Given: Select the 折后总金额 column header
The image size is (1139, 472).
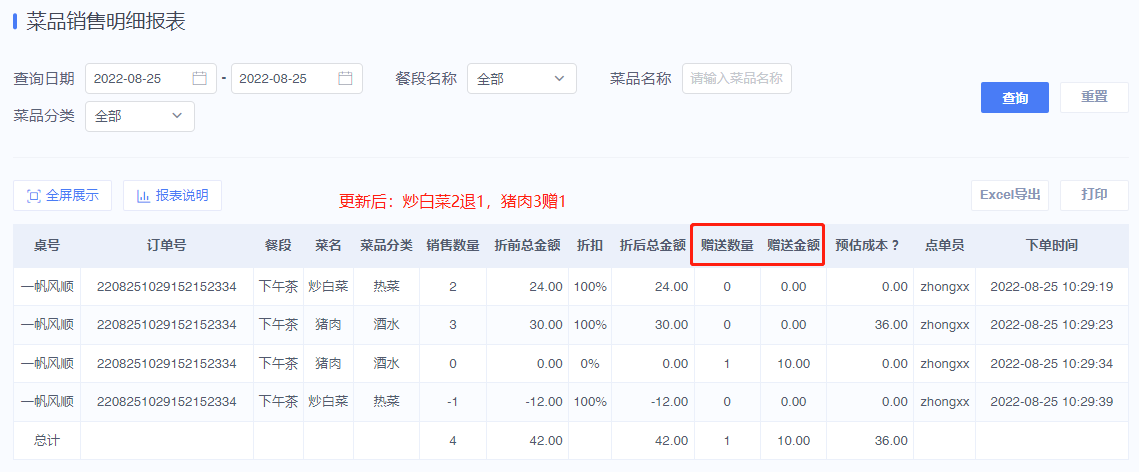Looking at the screenshot, I should 653,245.
